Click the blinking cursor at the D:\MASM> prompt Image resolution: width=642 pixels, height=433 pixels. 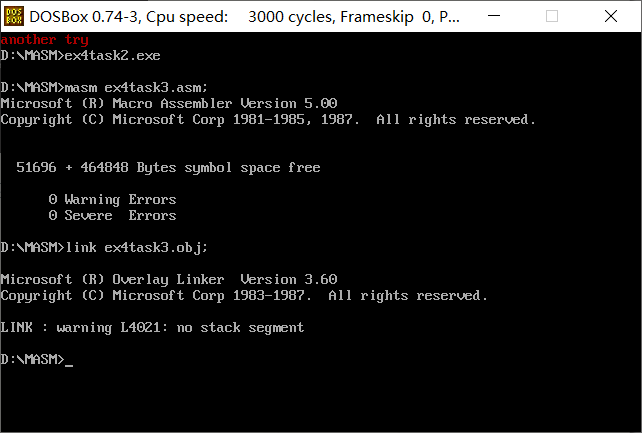point(69,365)
